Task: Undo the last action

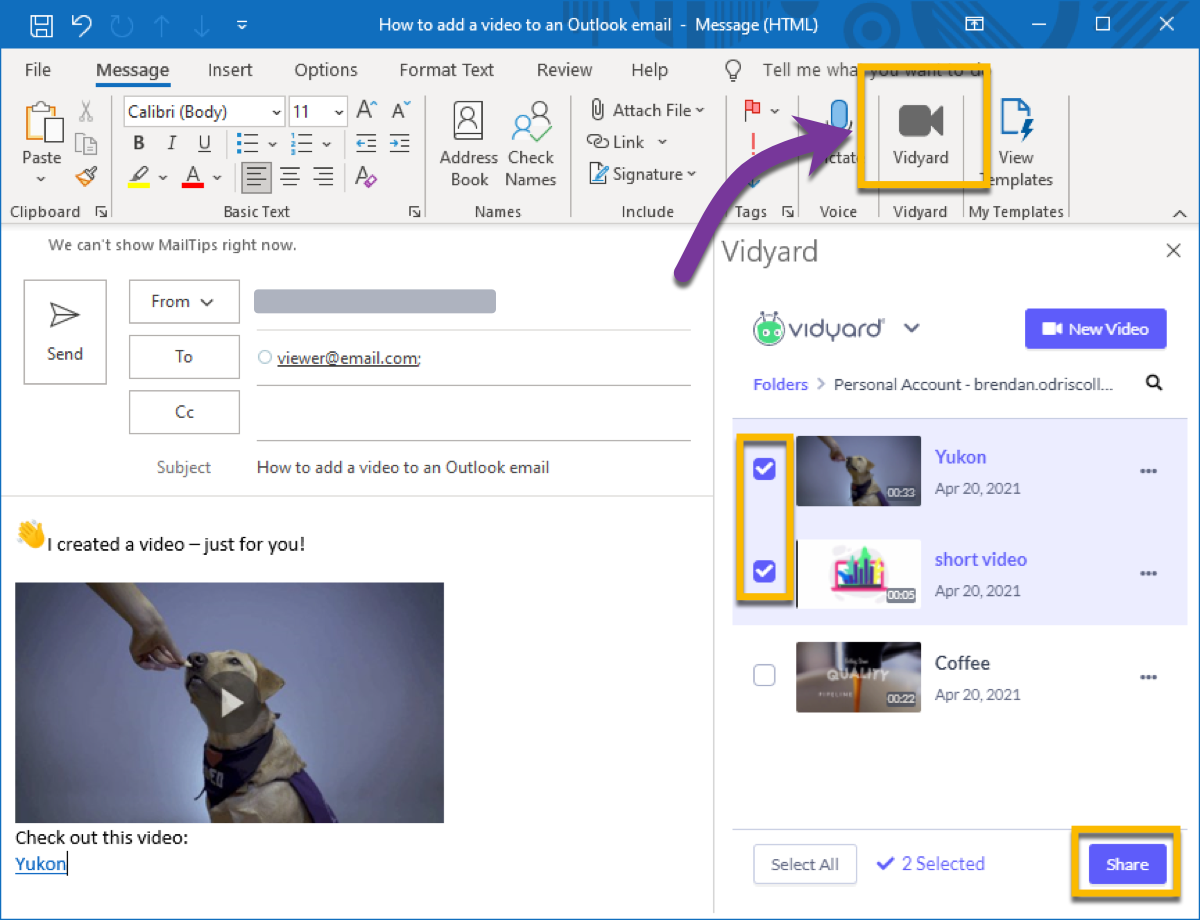Action: point(83,24)
